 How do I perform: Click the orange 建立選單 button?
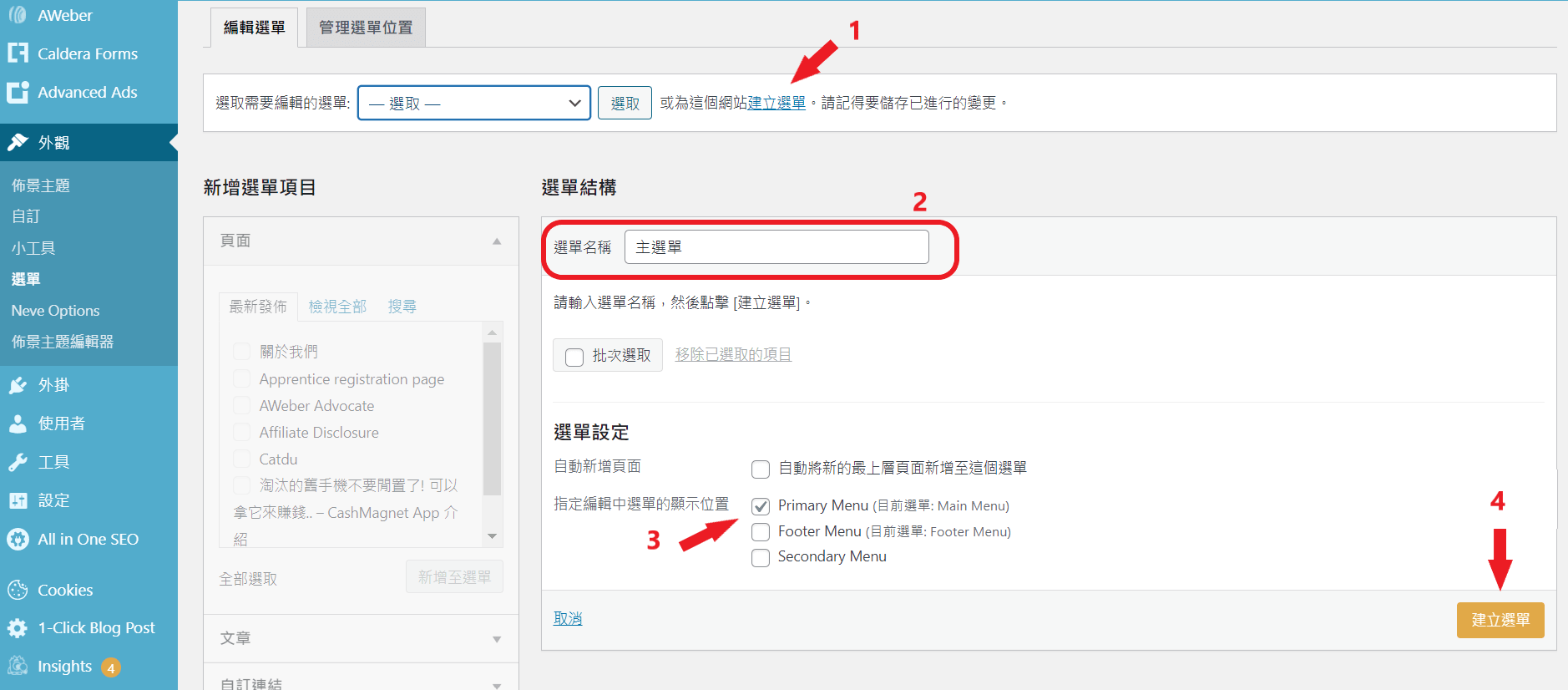pyautogui.click(x=1500, y=620)
